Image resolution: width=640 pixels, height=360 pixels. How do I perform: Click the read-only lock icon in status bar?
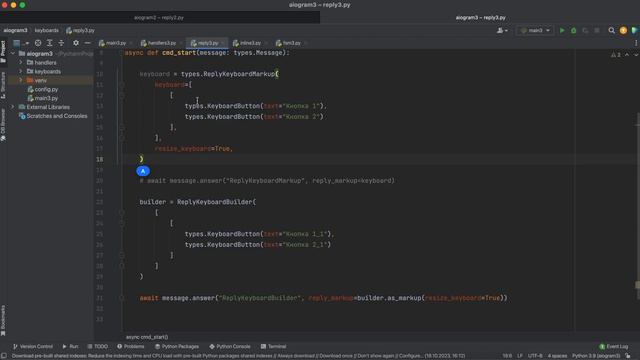[x=628, y=356]
